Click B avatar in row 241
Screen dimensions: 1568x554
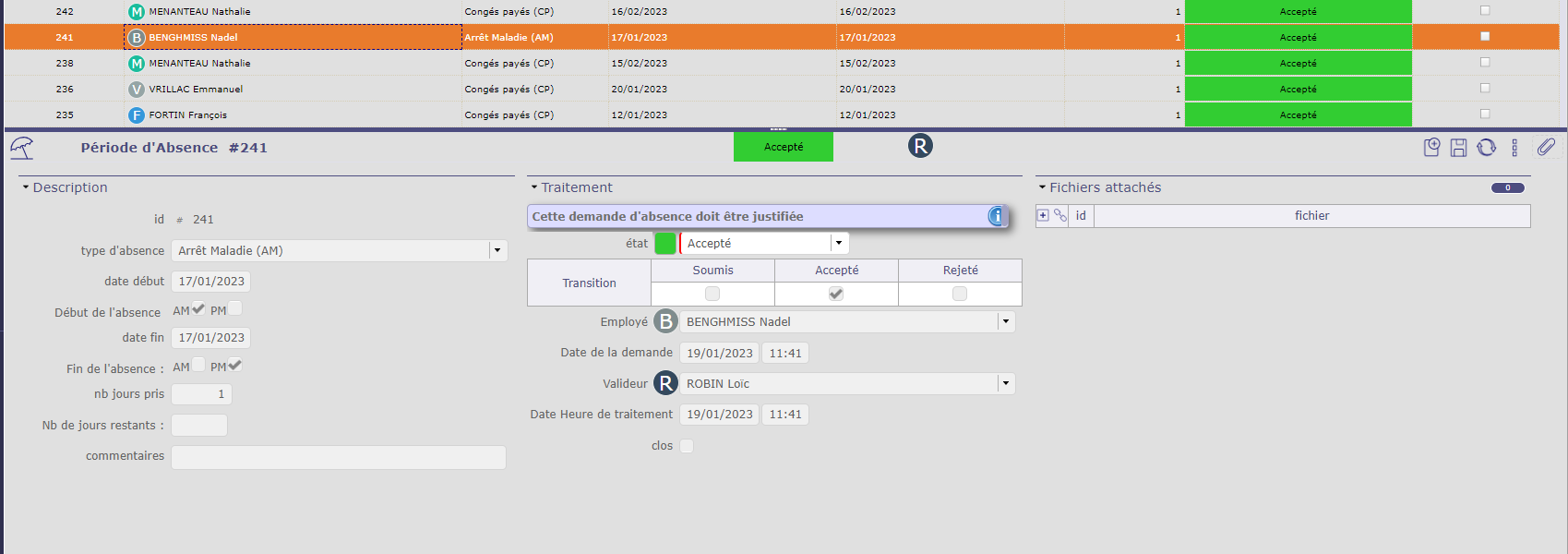pyautogui.click(x=137, y=38)
